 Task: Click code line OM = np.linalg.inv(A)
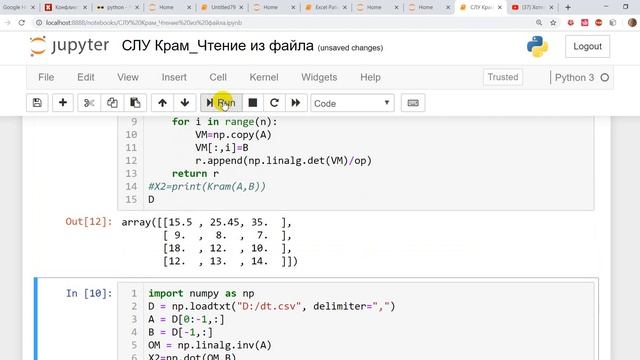click(x=210, y=345)
